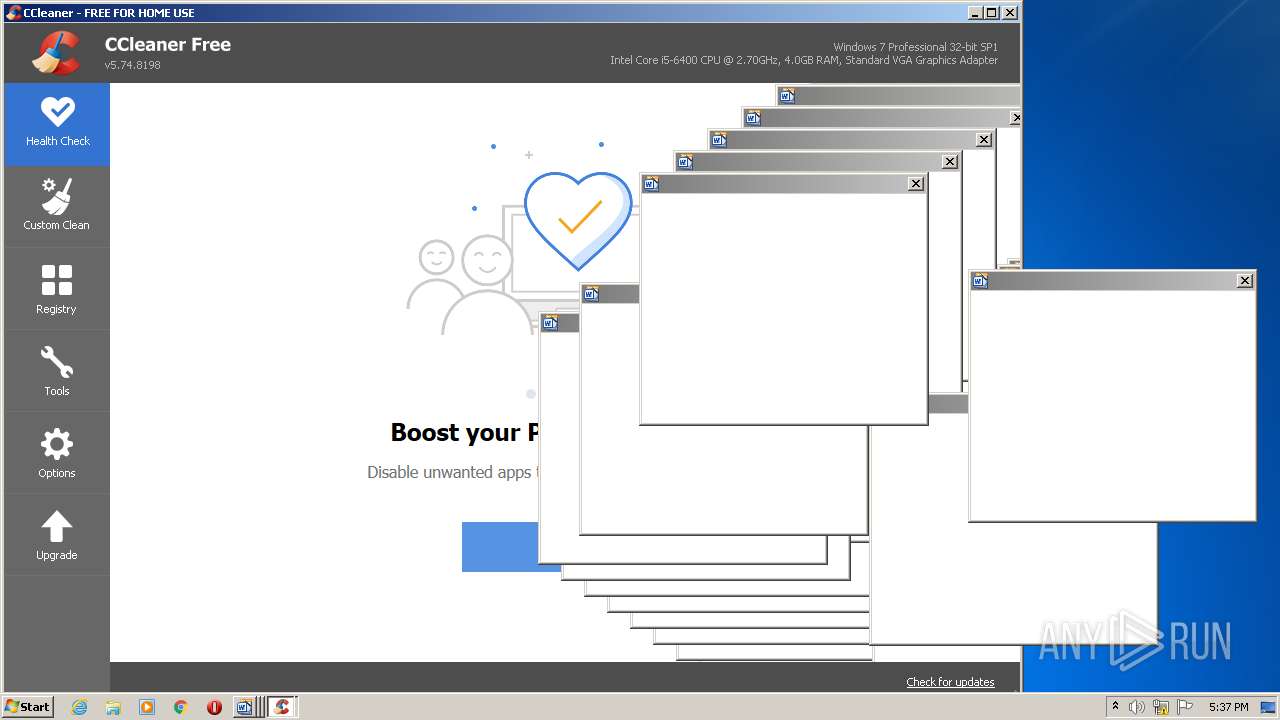Screen dimensions: 1280x720
Task: Click the 5:37 PM clock
Action: 1228,707
